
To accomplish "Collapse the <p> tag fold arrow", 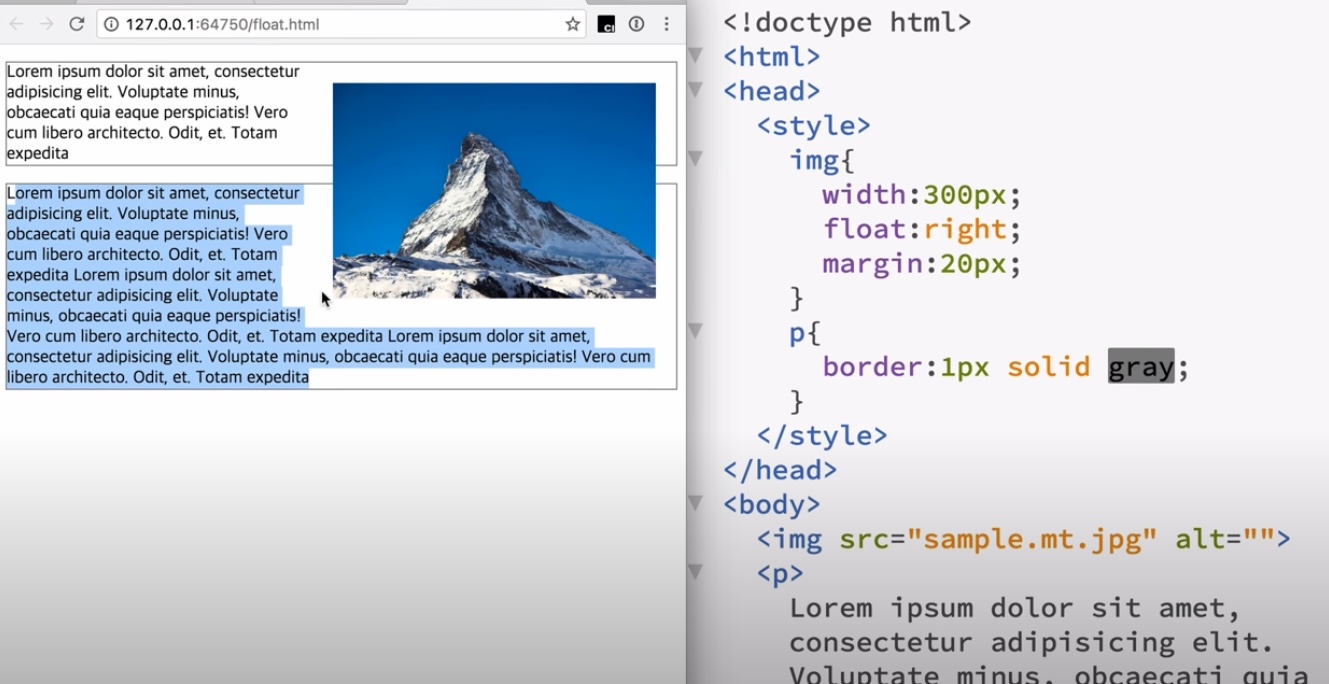I will tap(695, 571).
